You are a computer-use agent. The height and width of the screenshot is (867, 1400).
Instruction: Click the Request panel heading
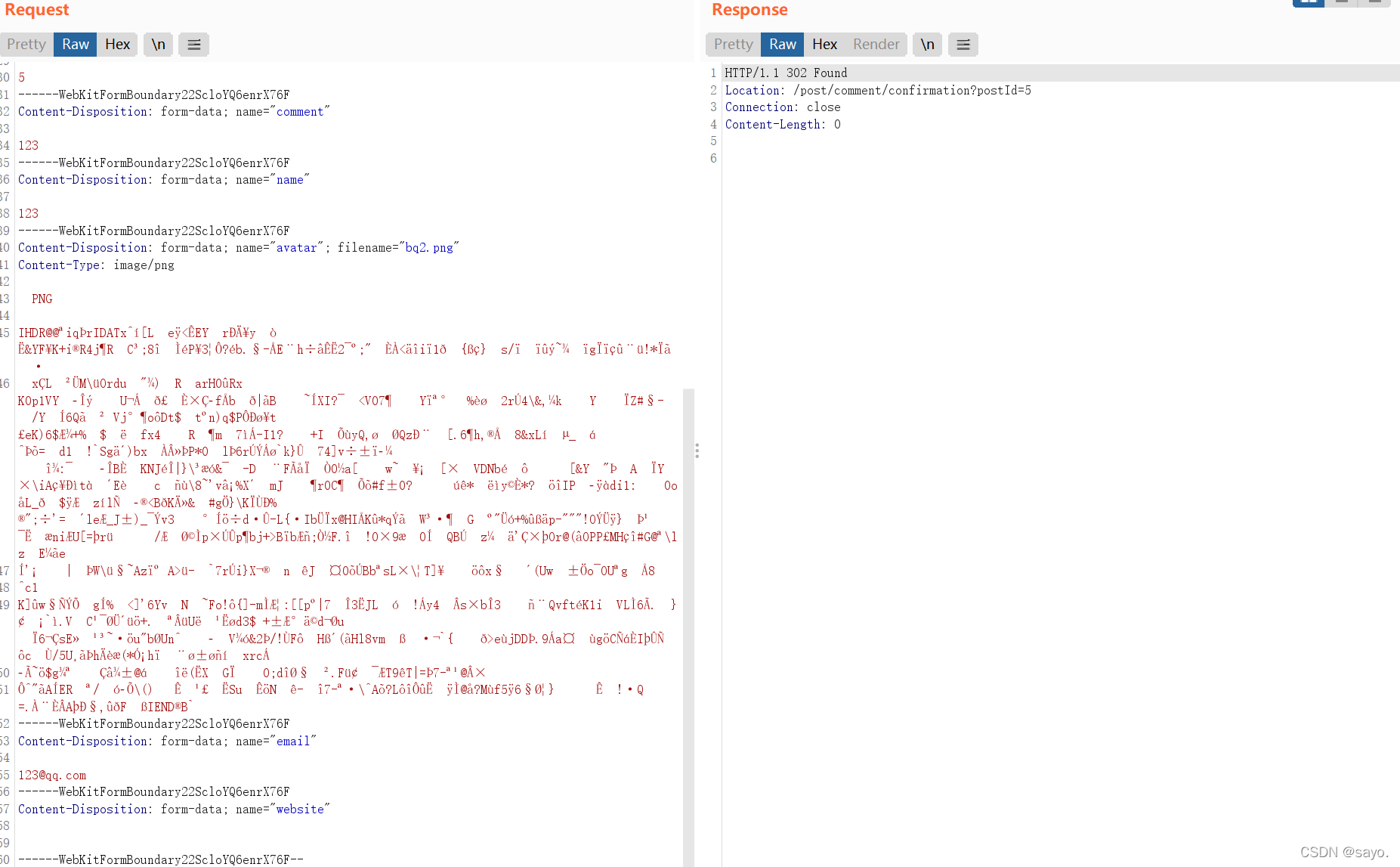pyautogui.click(x=37, y=10)
